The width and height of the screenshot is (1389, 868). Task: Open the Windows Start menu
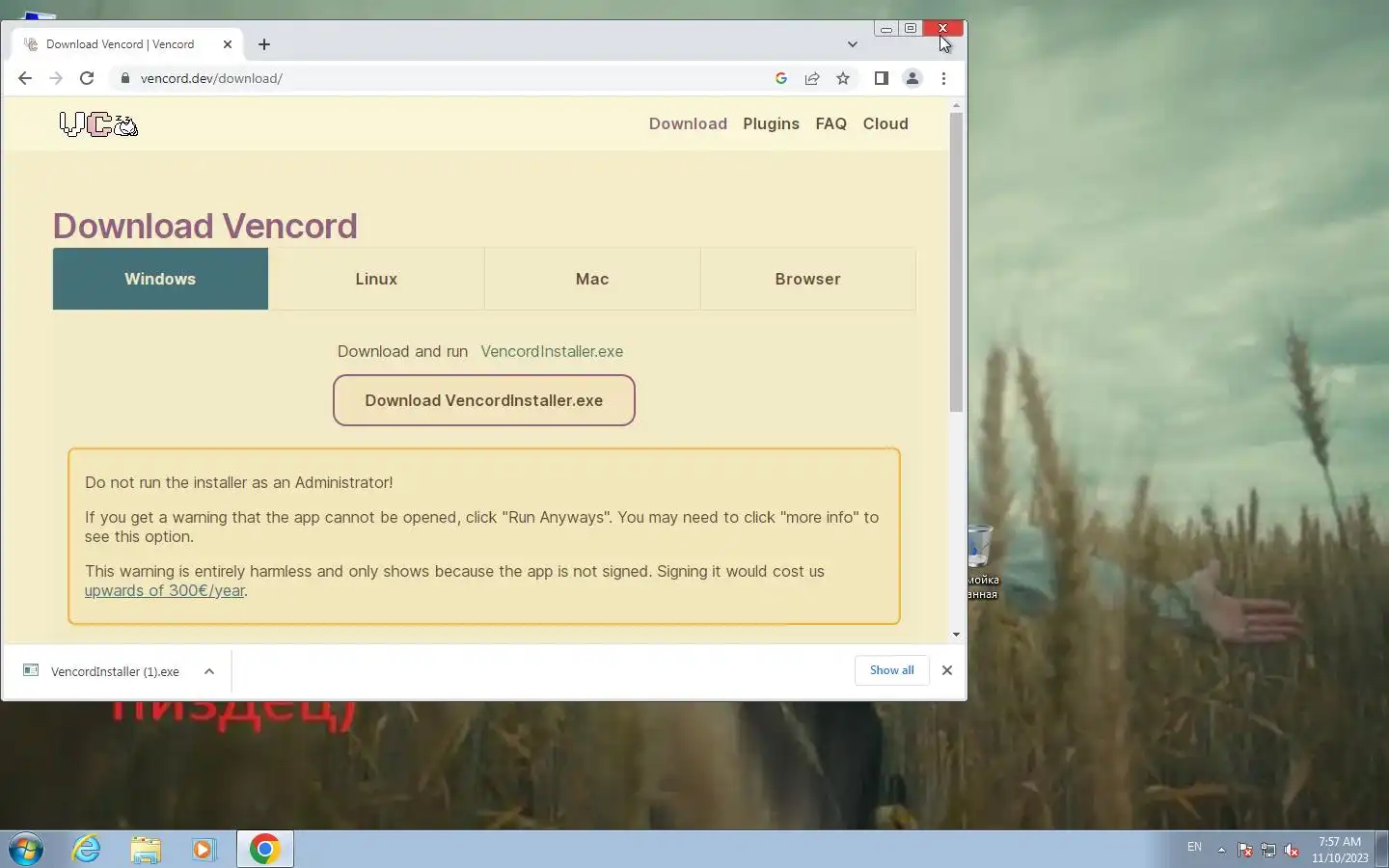pyautogui.click(x=26, y=850)
